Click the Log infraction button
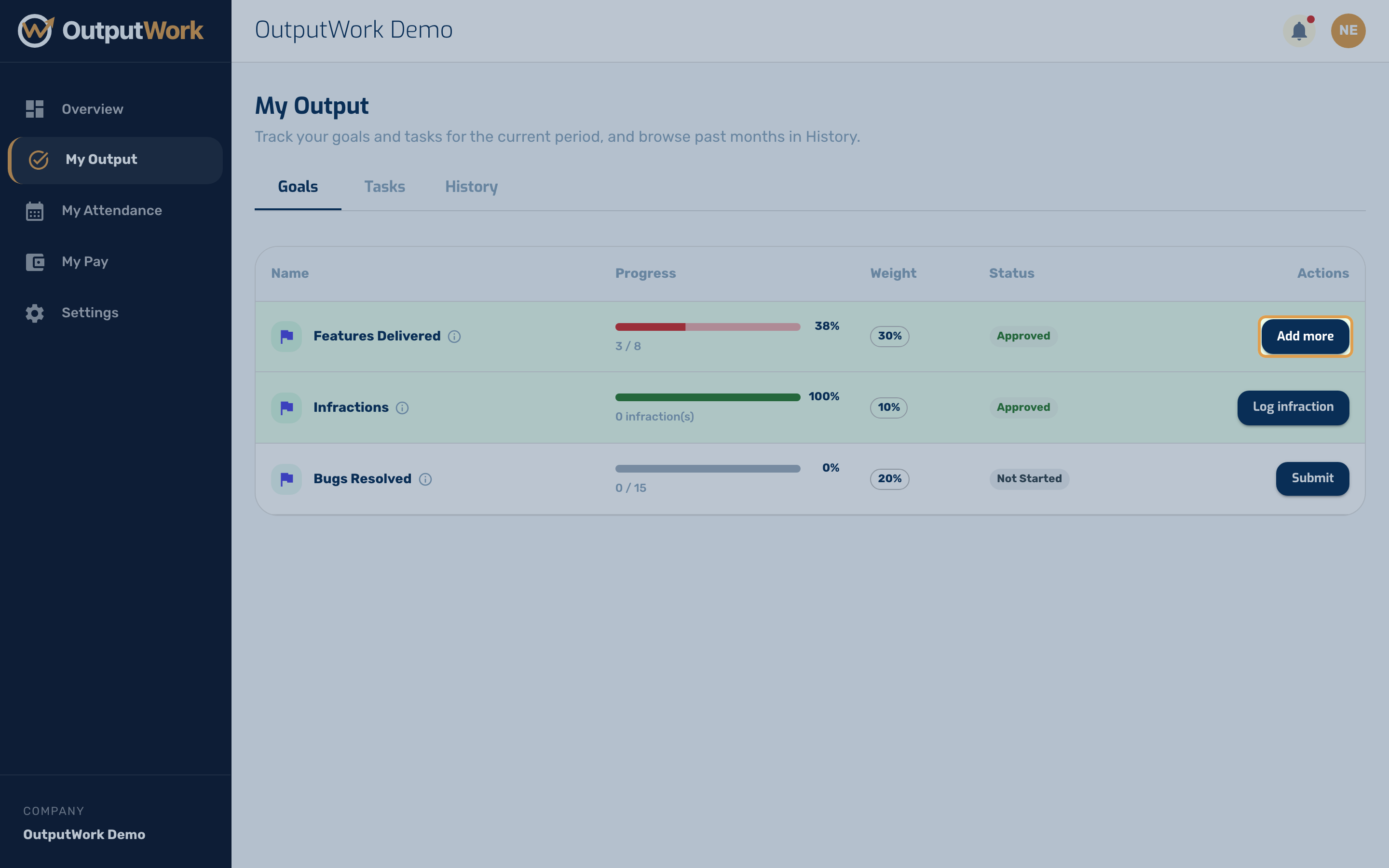Image resolution: width=1389 pixels, height=868 pixels. pyautogui.click(x=1293, y=407)
